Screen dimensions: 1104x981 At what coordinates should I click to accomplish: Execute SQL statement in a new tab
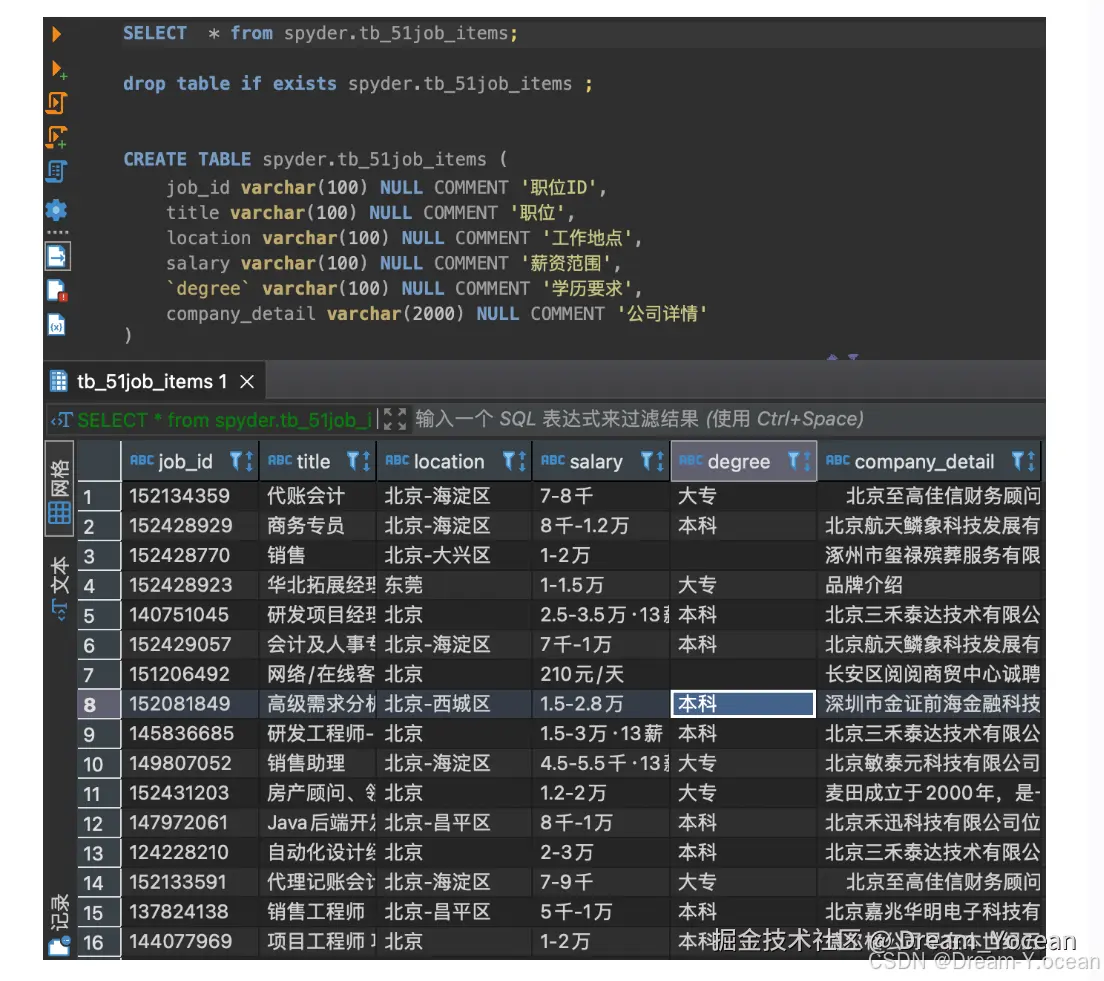click(x=56, y=70)
